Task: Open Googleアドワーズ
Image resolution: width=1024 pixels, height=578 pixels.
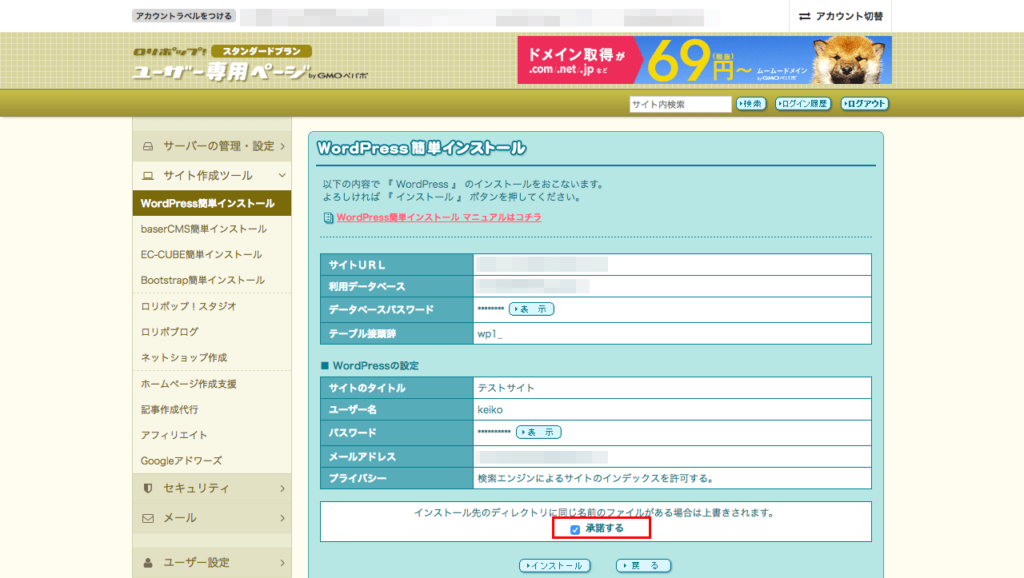Action: click(x=182, y=461)
